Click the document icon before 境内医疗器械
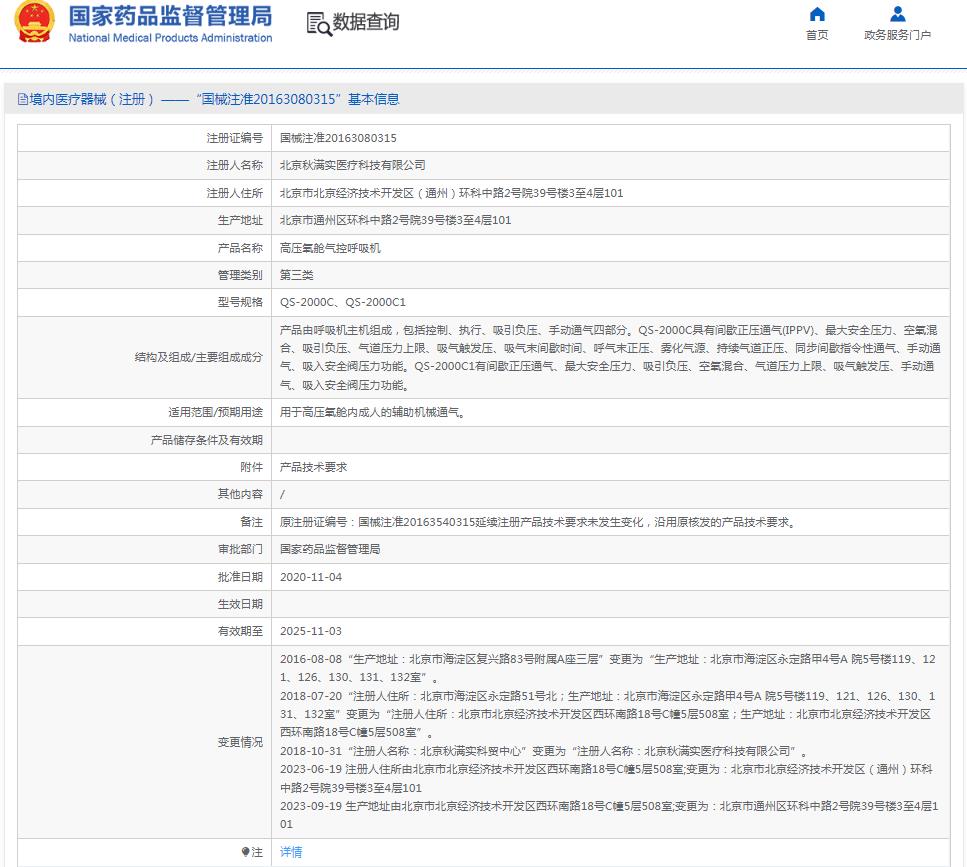967x867 pixels. click(22, 99)
